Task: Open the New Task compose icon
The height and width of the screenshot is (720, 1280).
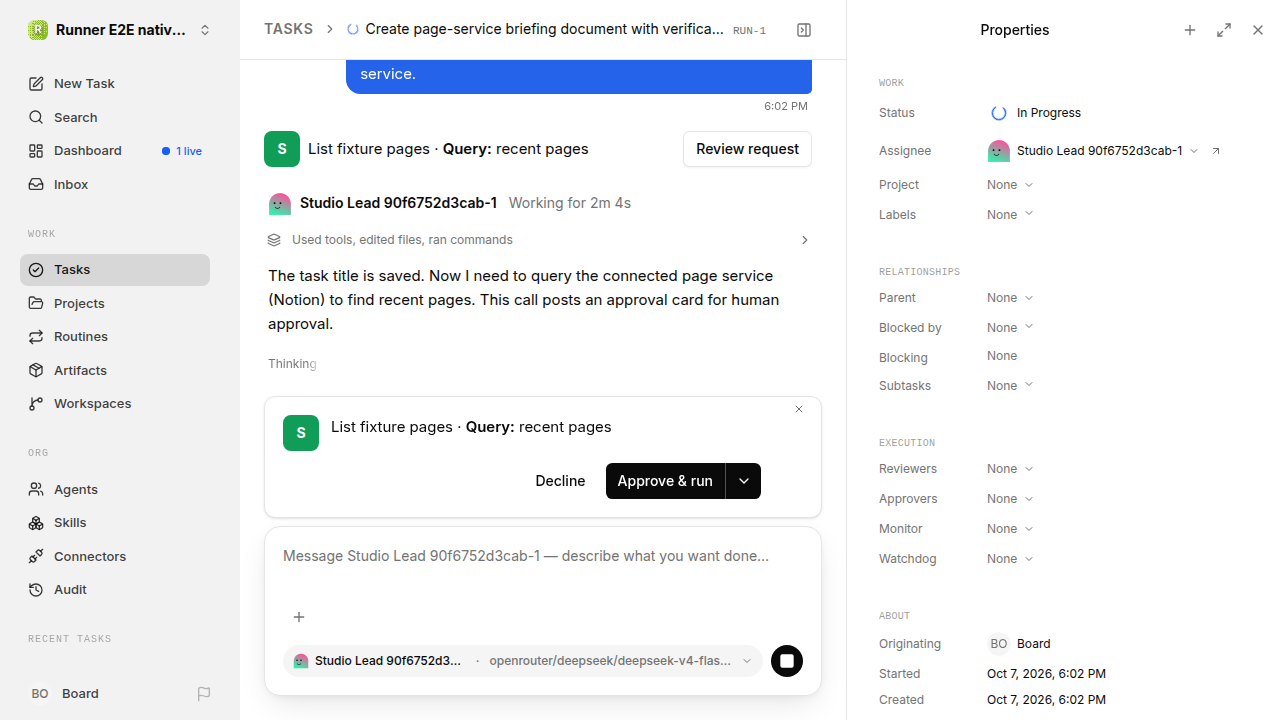Action: tap(36, 84)
